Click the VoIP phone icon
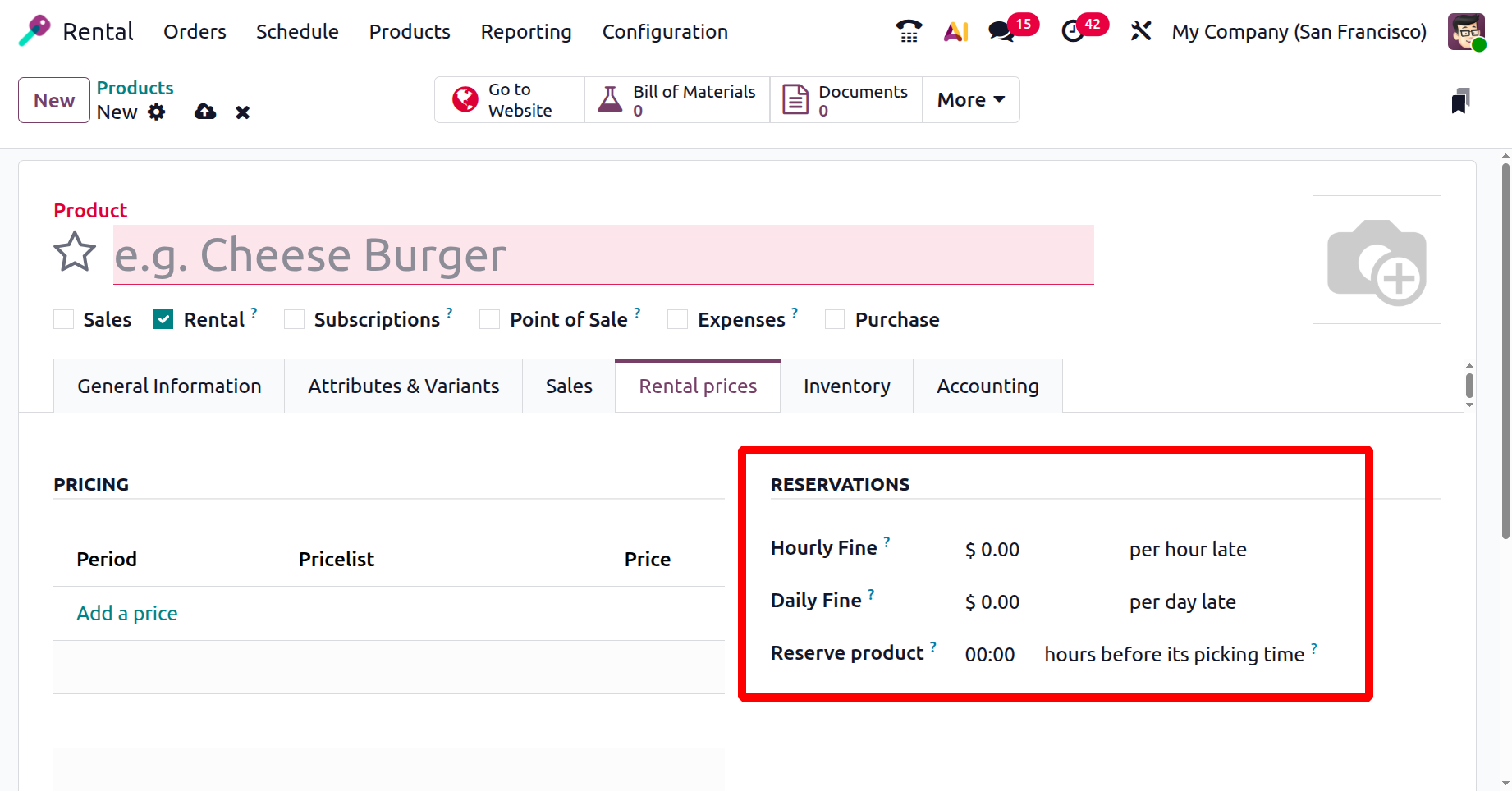The width and height of the screenshot is (1512, 791). pos(909,31)
